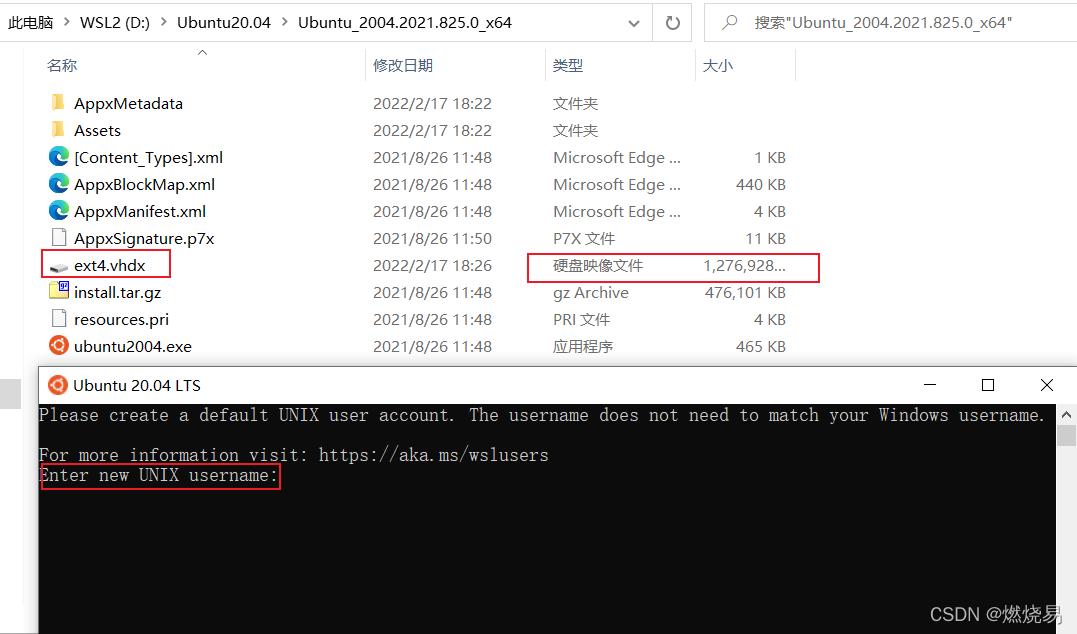Select the [Content_Types].xml file name

coord(148,157)
